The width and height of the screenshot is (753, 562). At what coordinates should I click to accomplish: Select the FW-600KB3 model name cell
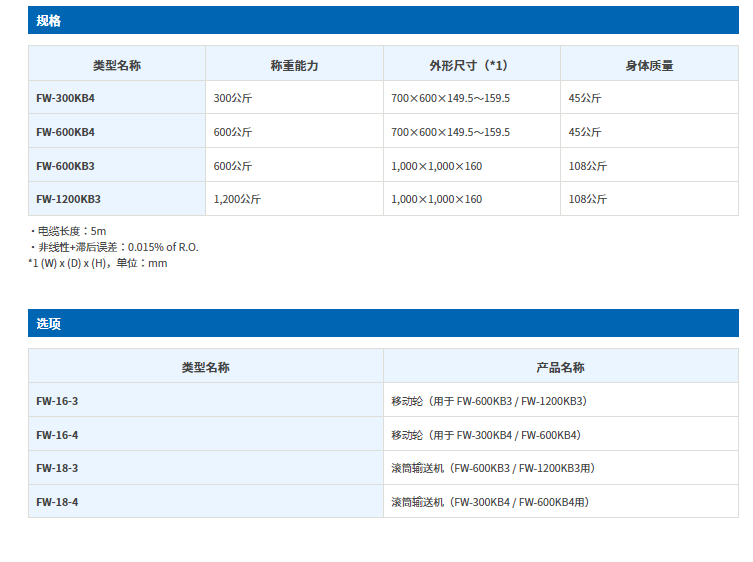click(117, 165)
